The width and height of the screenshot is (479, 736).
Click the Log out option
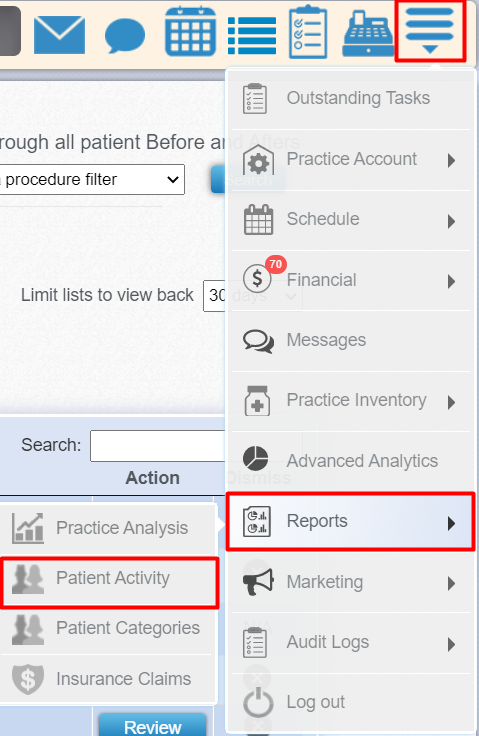coord(351,702)
